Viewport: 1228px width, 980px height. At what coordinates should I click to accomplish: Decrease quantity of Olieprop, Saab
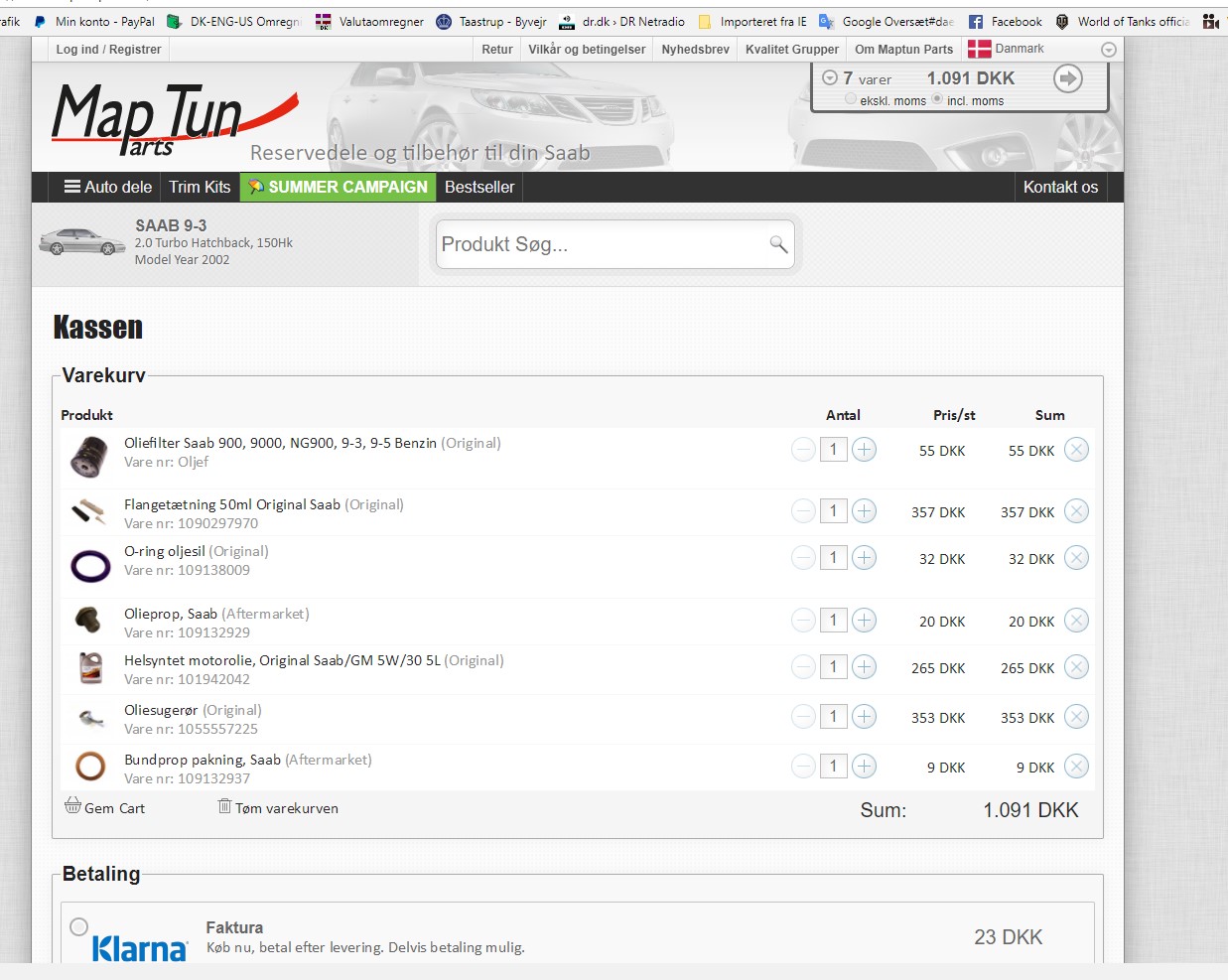coord(803,621)
